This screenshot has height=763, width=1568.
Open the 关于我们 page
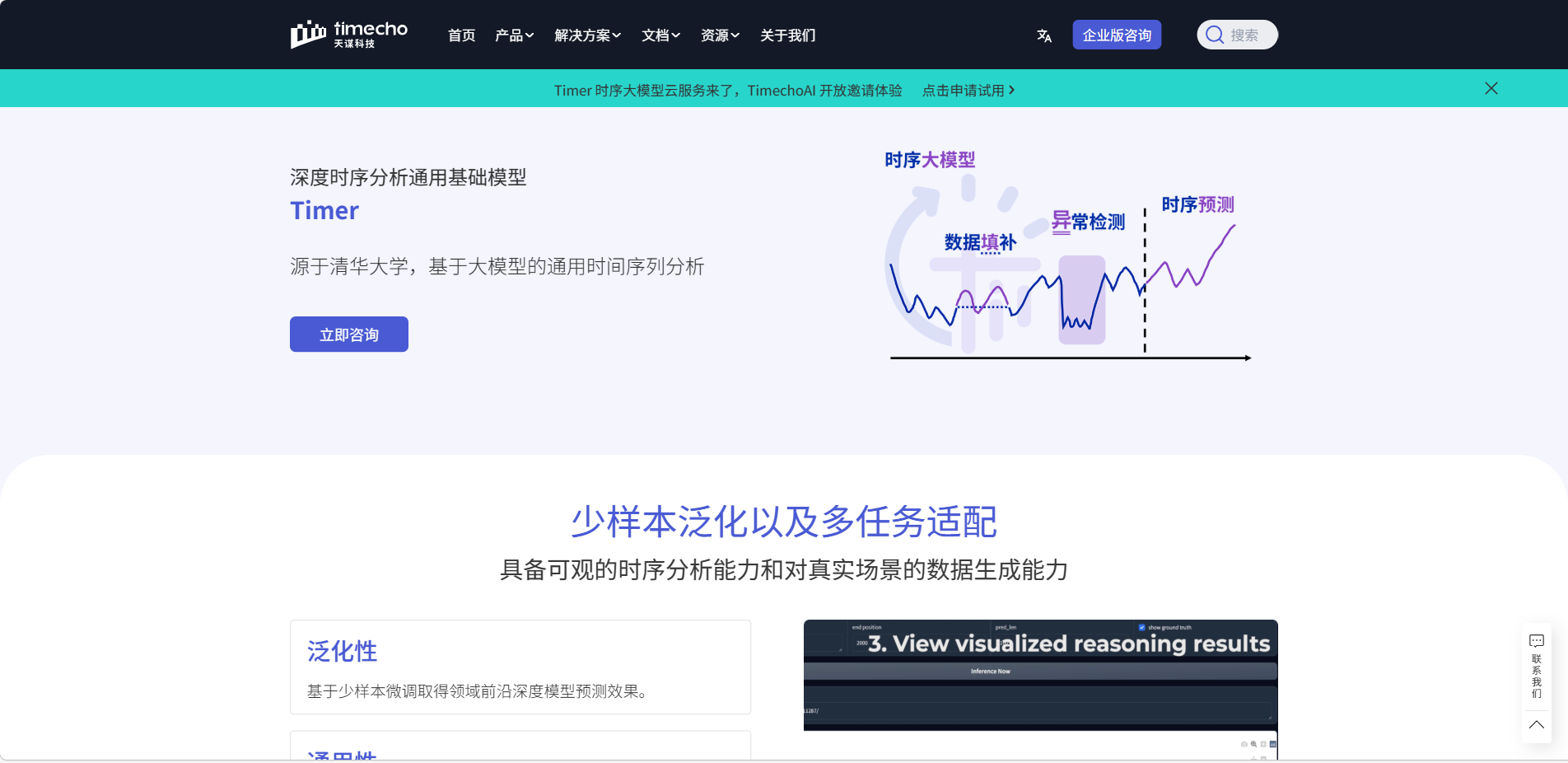(x=788, y=35)
